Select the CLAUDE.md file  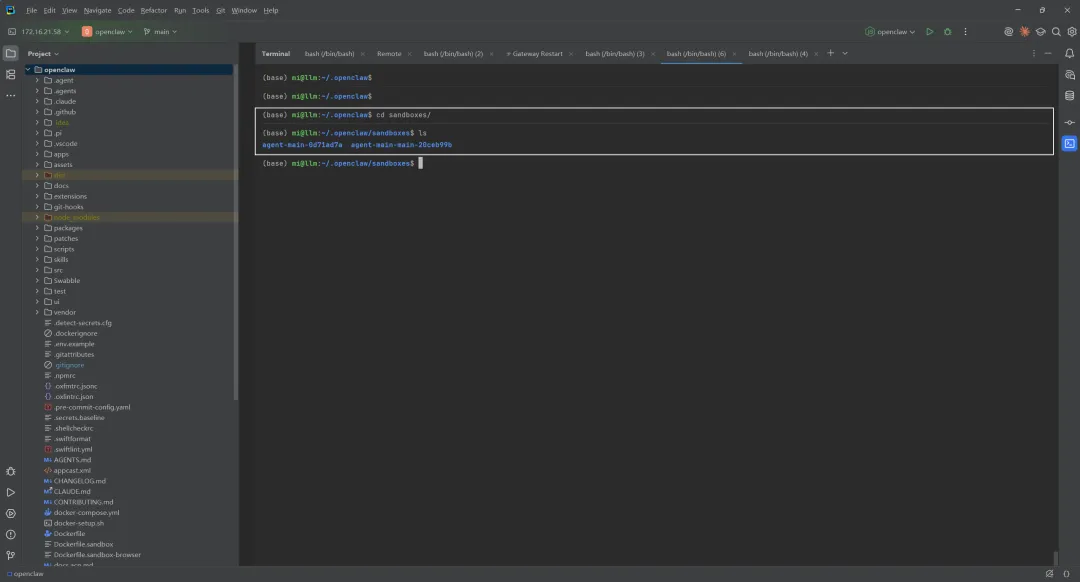tap(72, 491)
